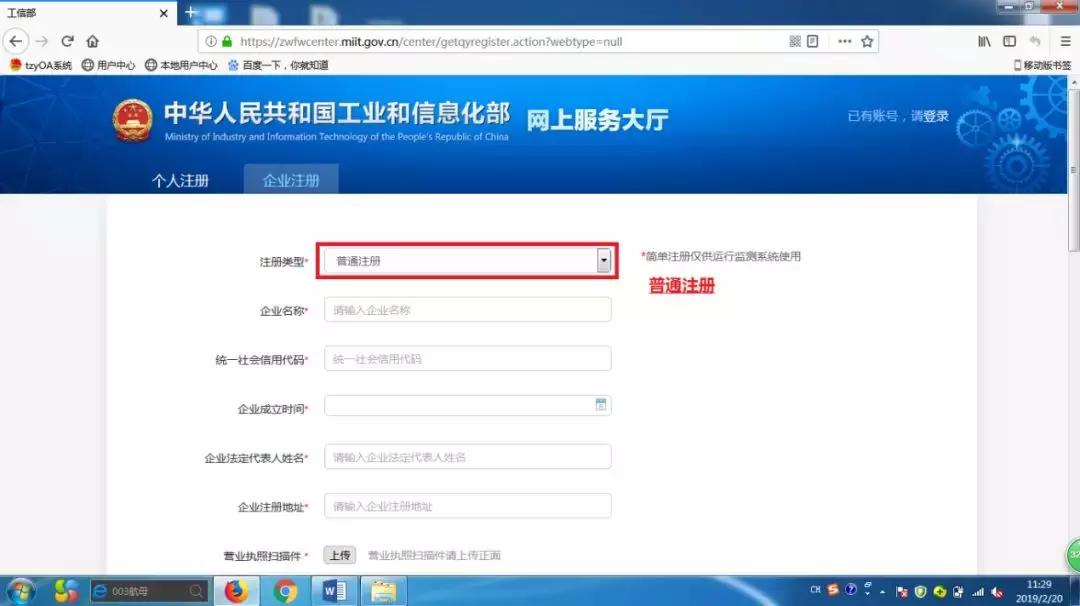Reload the current page
The height and width of the screenshot is (606, 1080).
(67, 42)
